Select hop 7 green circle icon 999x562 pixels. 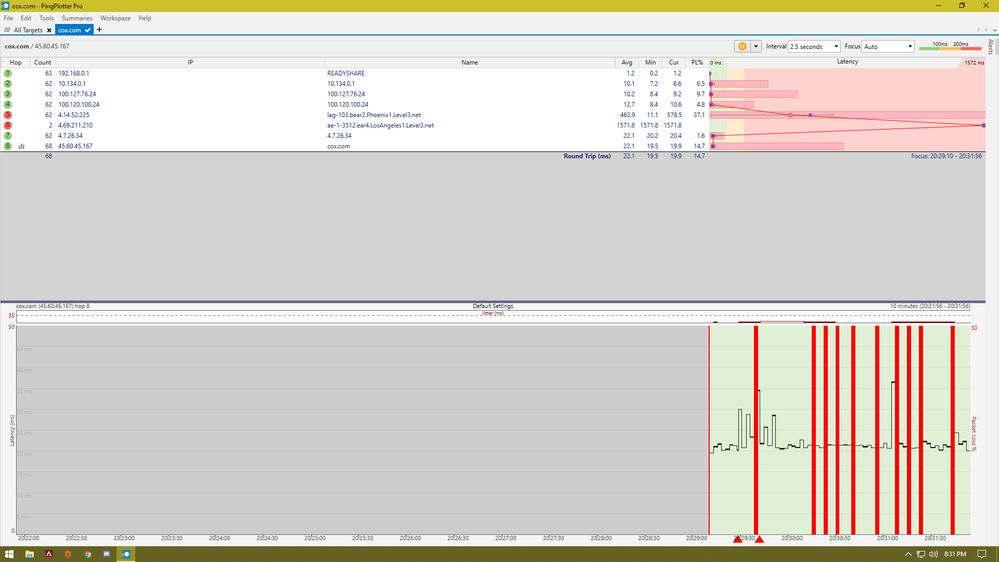(8, 136)
